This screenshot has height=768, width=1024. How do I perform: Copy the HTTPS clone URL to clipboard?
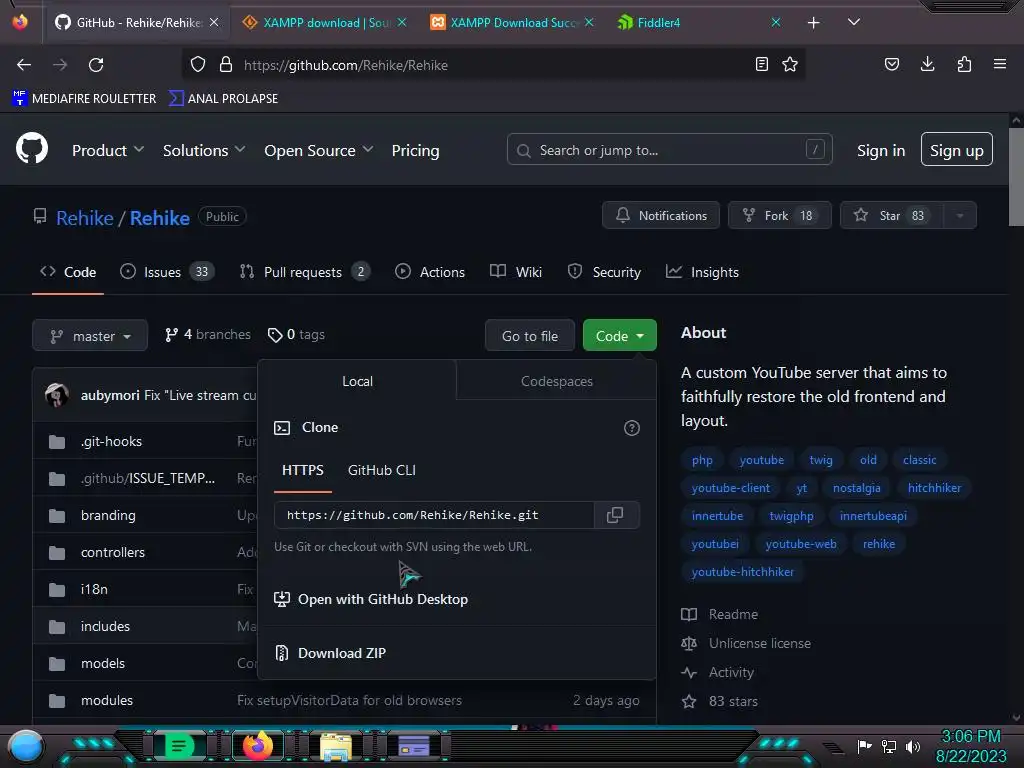click(x=615, y=515)
